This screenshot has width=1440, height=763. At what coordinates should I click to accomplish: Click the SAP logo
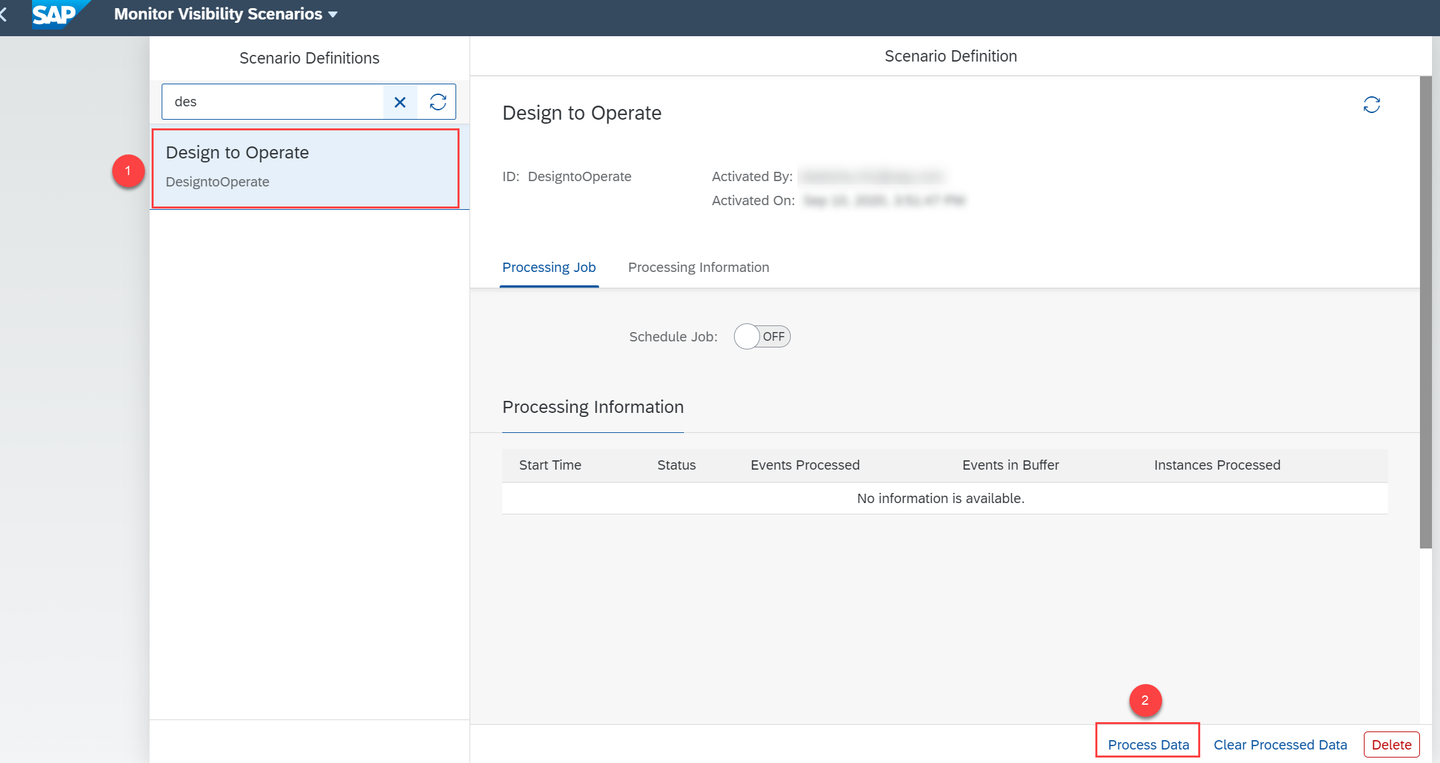click(x=59, y=14)
